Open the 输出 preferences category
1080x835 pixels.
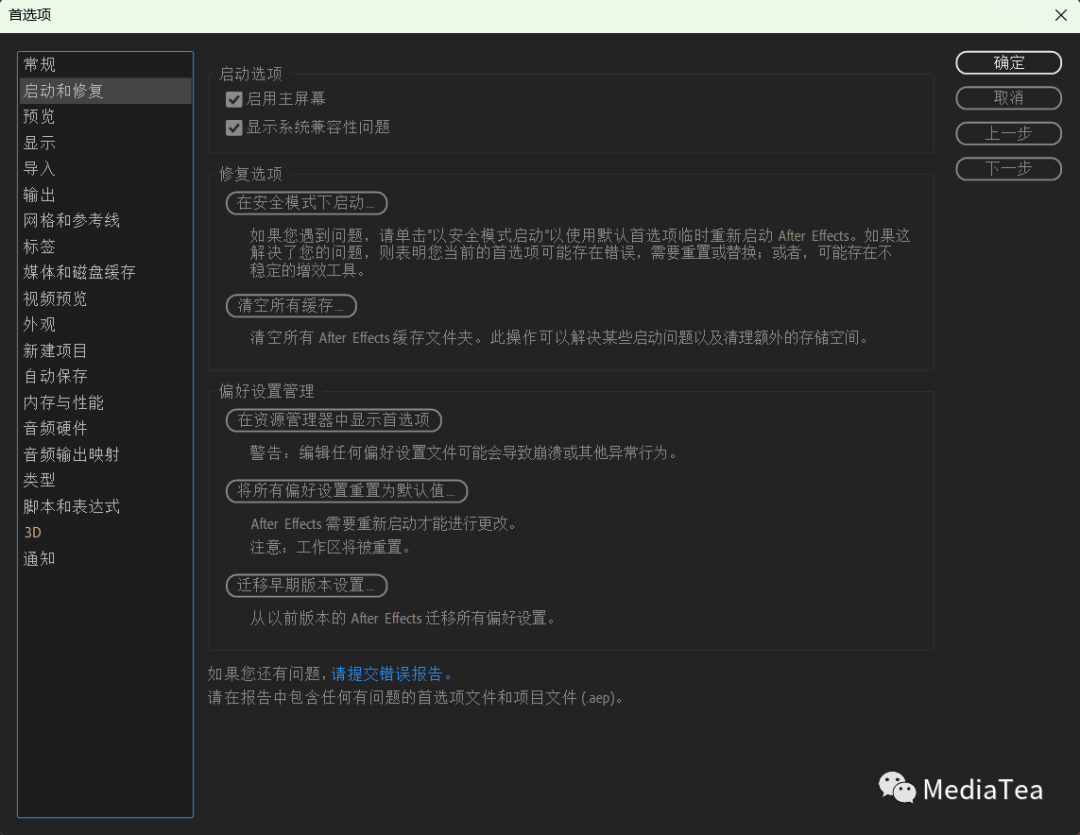coord(105,195)
